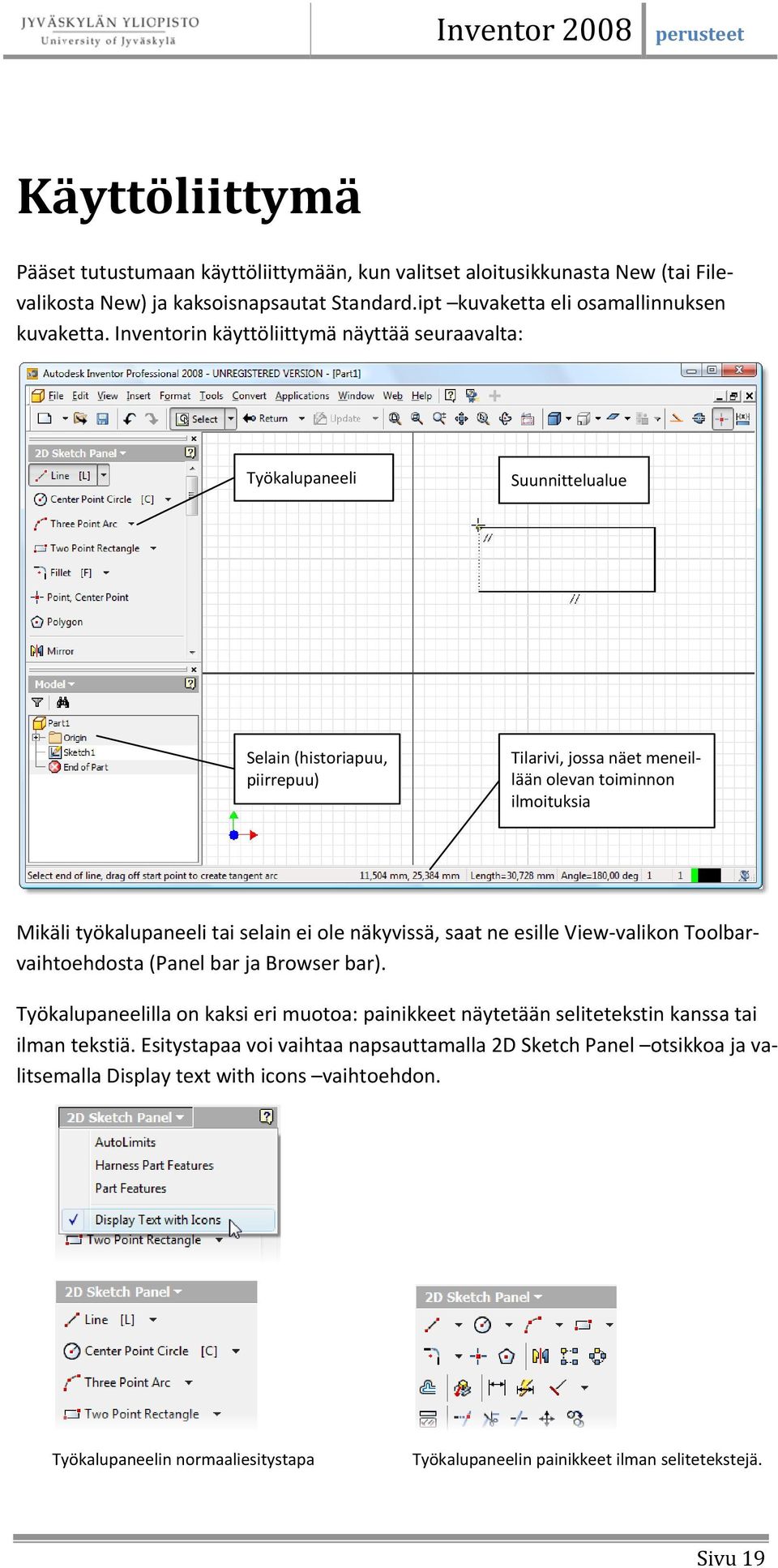
Task: Click the circular pattern icon in icon-only panel
Action: tap(598, 1356)
